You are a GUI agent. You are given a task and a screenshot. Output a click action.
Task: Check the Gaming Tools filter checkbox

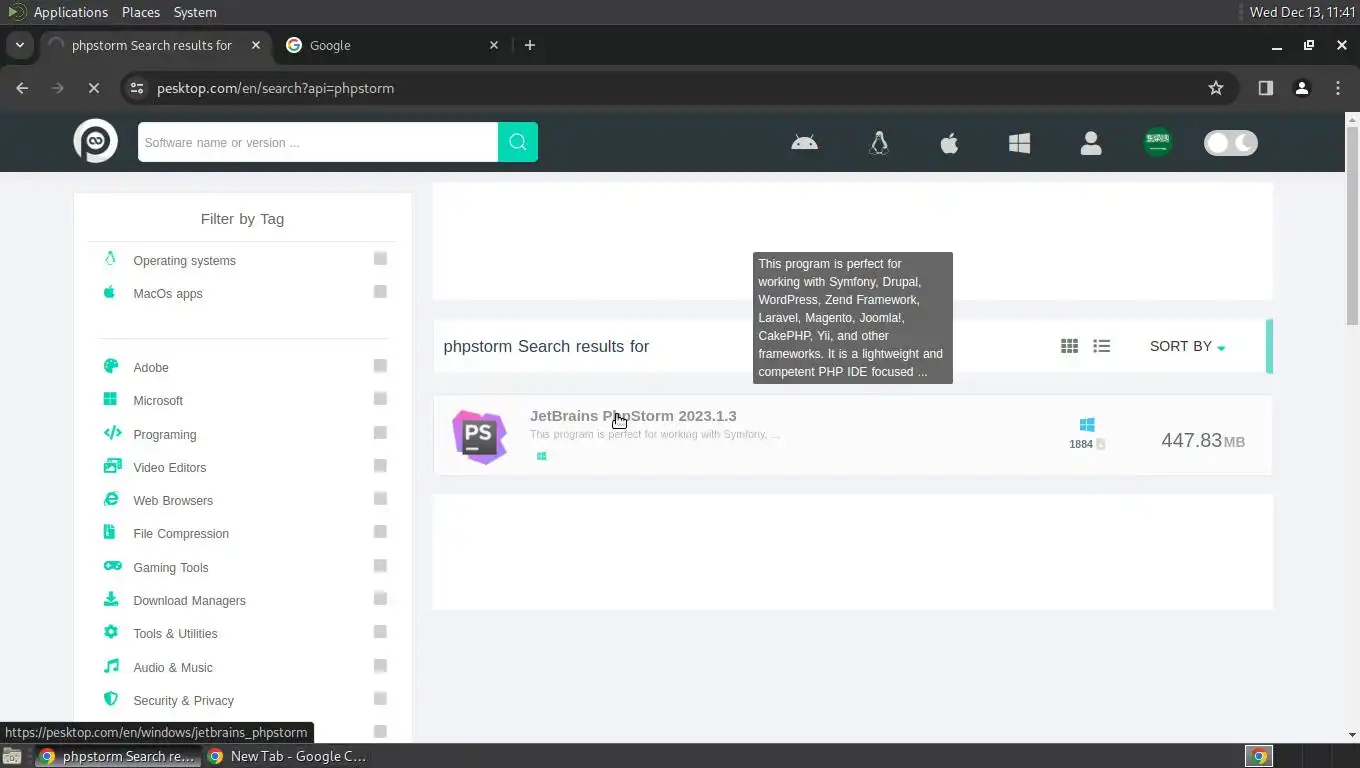[x=380, y=566]
